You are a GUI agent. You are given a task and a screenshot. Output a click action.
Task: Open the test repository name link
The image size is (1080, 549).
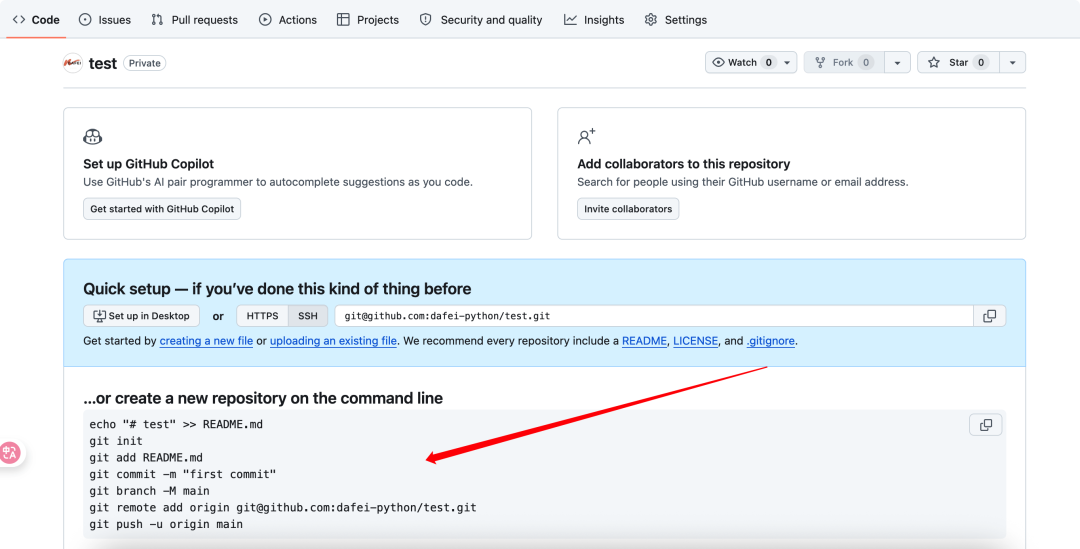103,63
